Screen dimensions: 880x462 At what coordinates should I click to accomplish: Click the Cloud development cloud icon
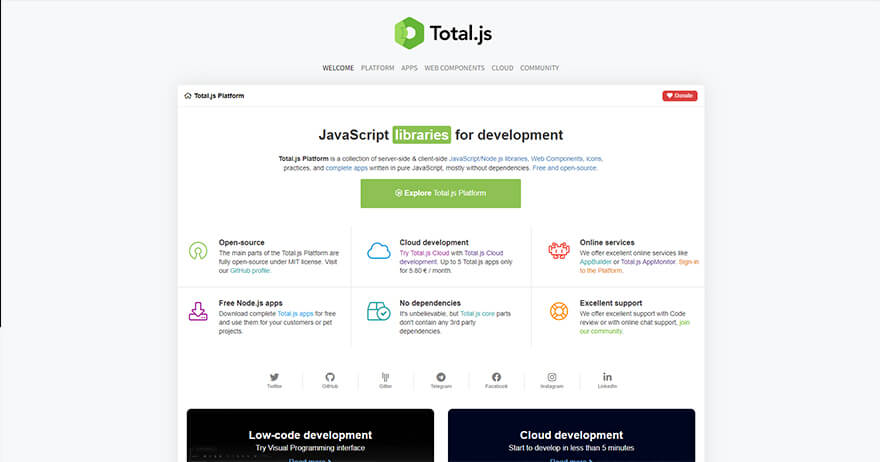[x=378, y=250]
